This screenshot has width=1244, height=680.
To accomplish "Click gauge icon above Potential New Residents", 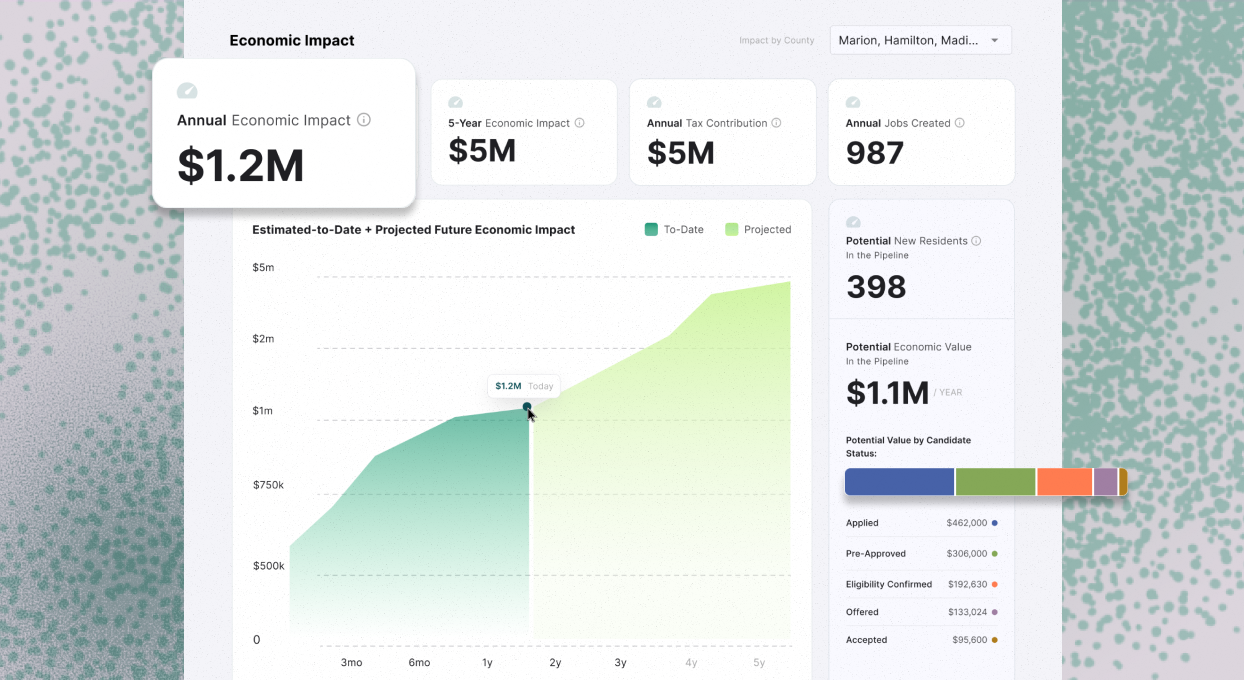I will [853, 221].
